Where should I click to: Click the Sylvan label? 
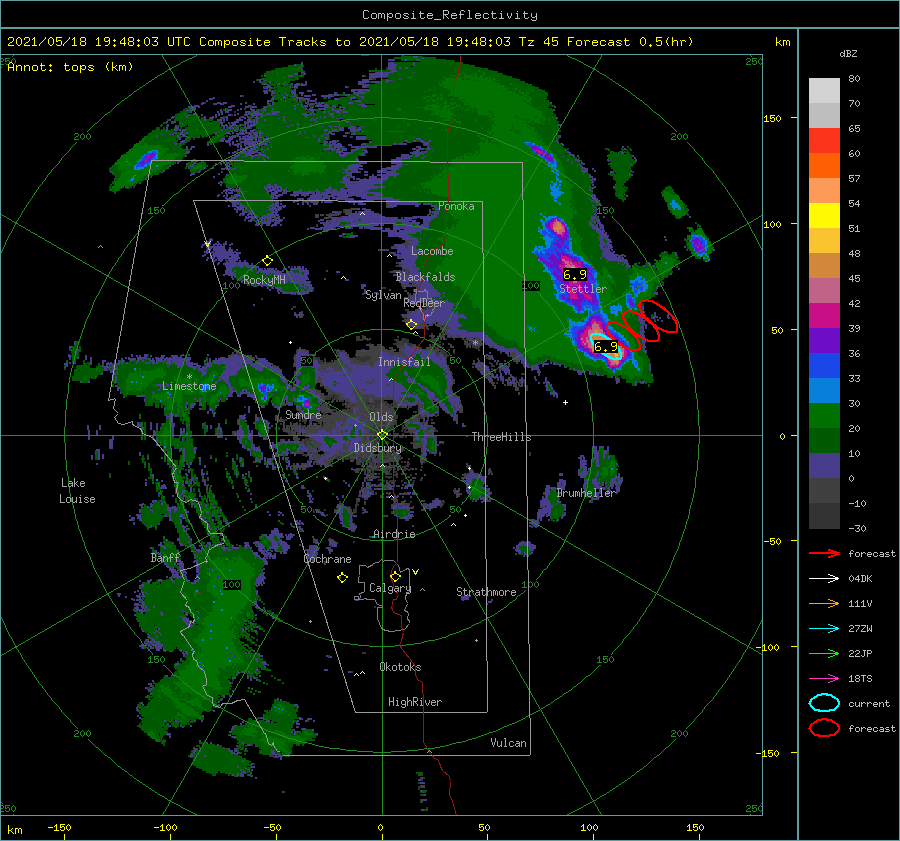click(x=383, y=296)
